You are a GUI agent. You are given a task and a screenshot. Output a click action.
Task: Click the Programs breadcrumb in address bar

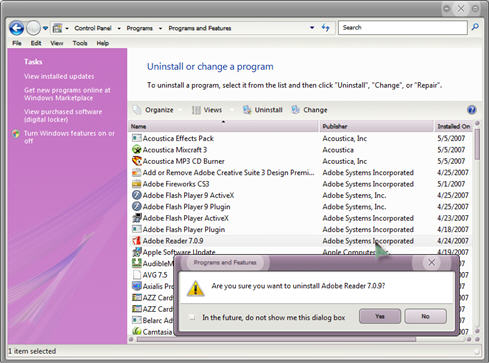click(x=139, y=28)
